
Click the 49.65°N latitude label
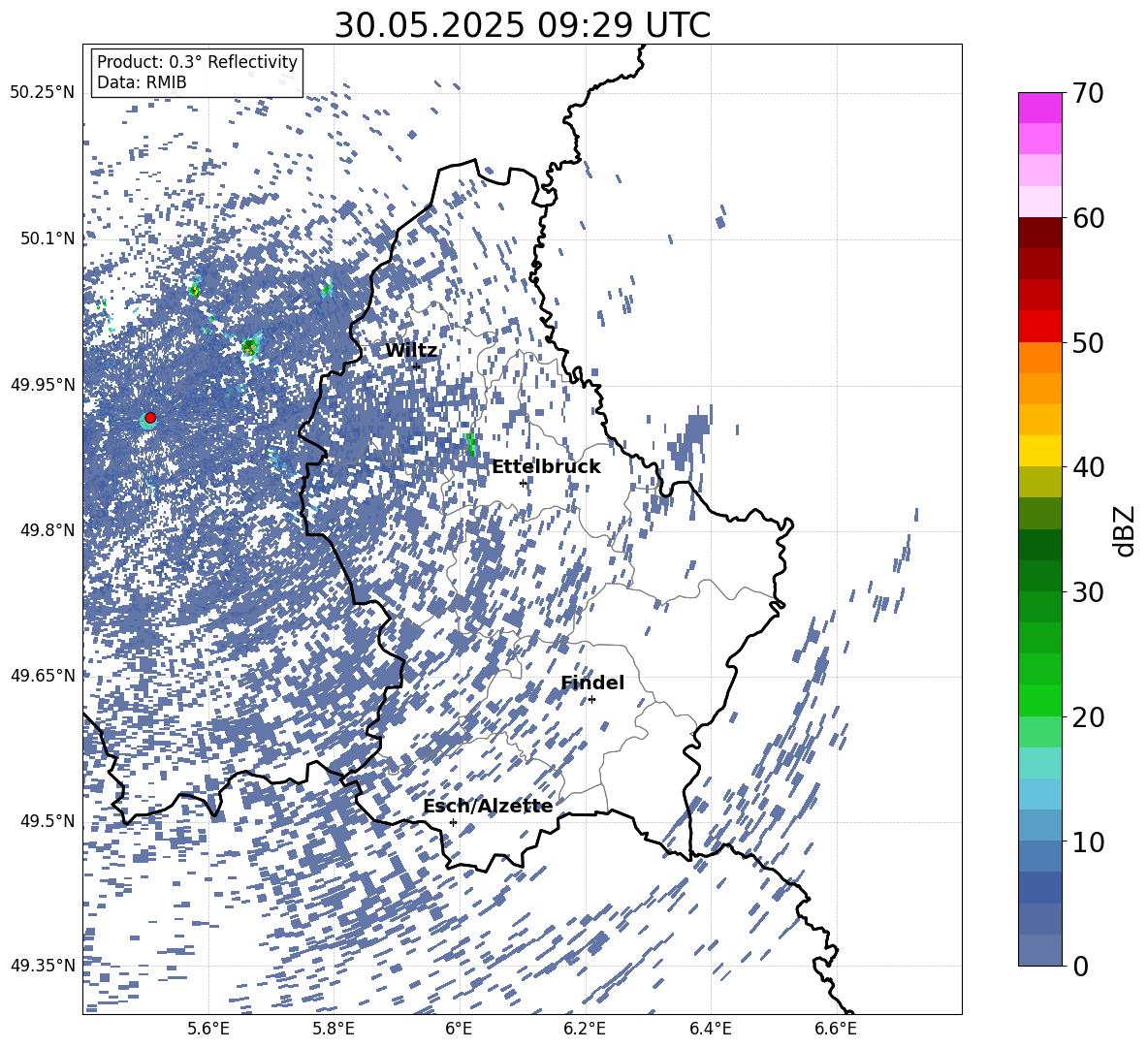43,675
